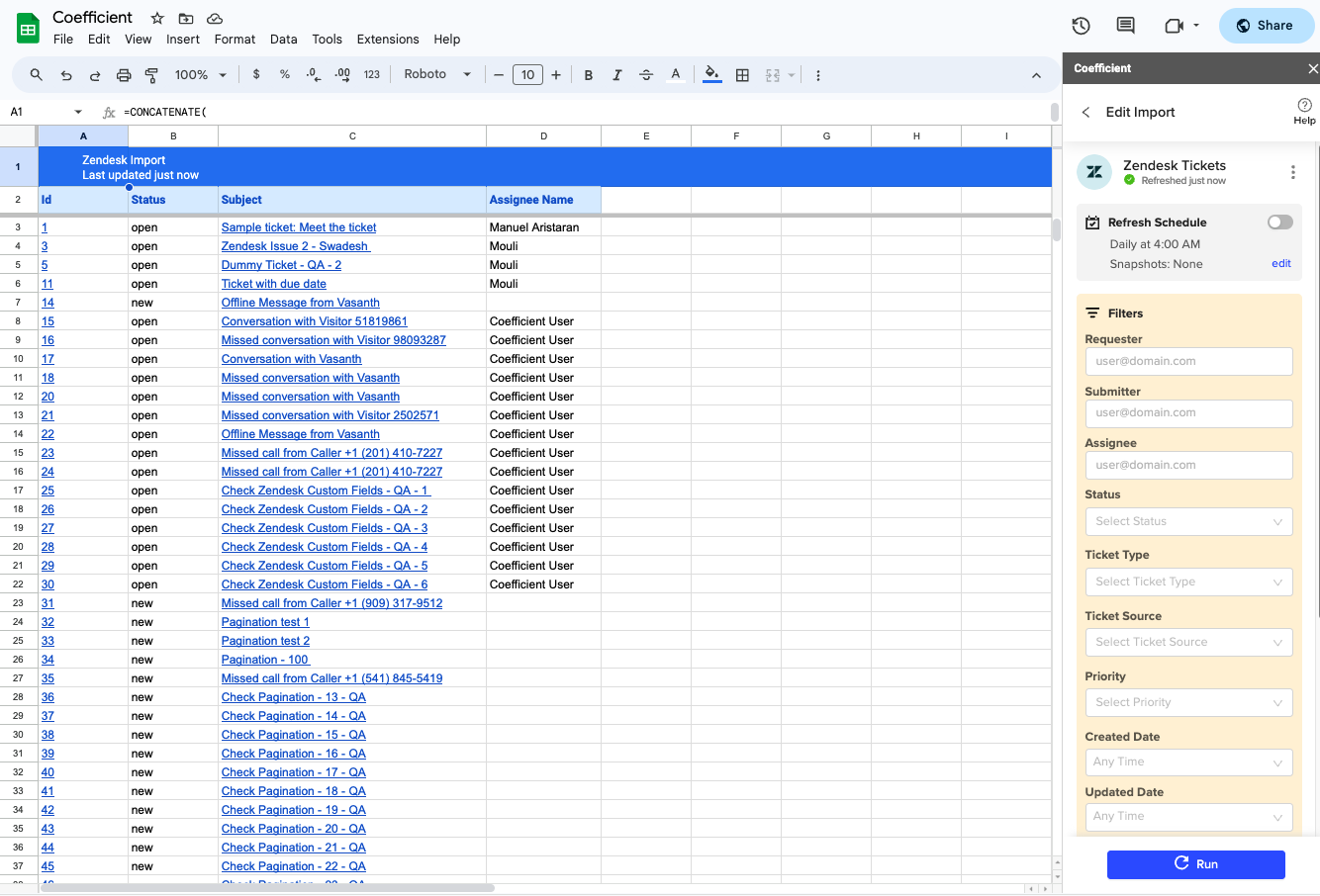Open the Tools menu
The height and width of the screenshot is (896, 1320).
pos(327,40)
